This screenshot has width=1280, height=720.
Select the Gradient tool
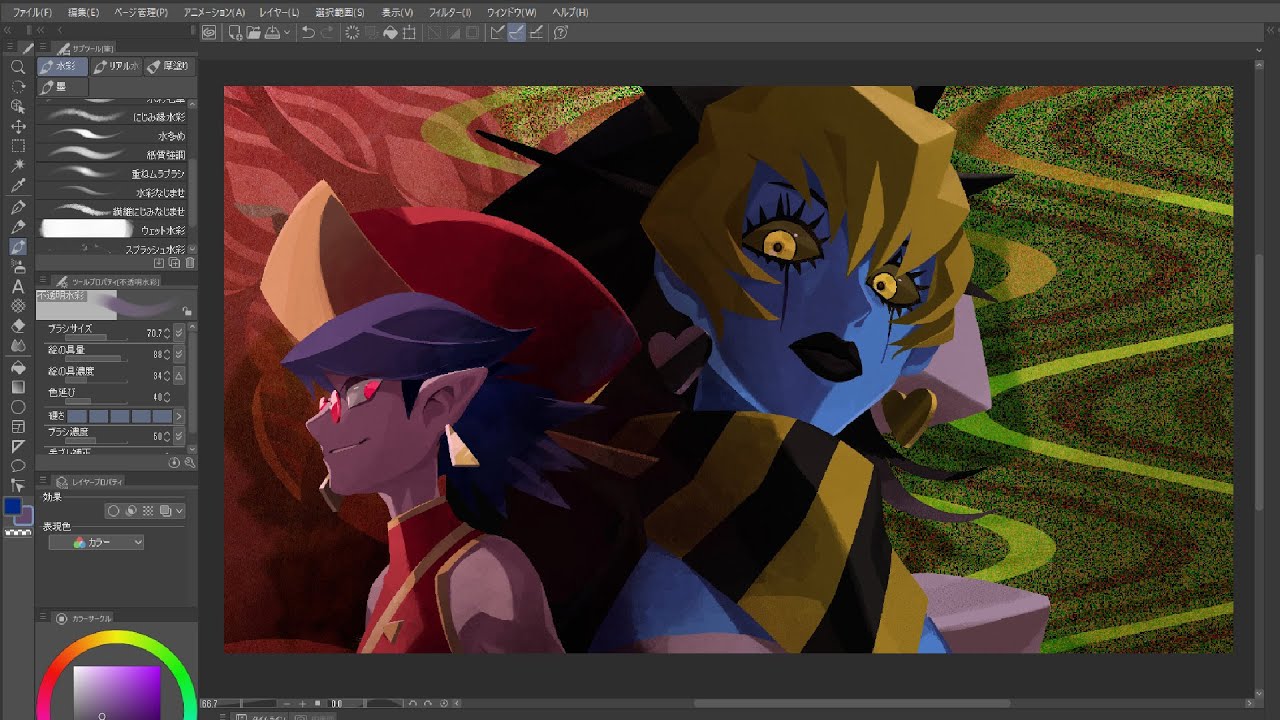pos(18,387)
